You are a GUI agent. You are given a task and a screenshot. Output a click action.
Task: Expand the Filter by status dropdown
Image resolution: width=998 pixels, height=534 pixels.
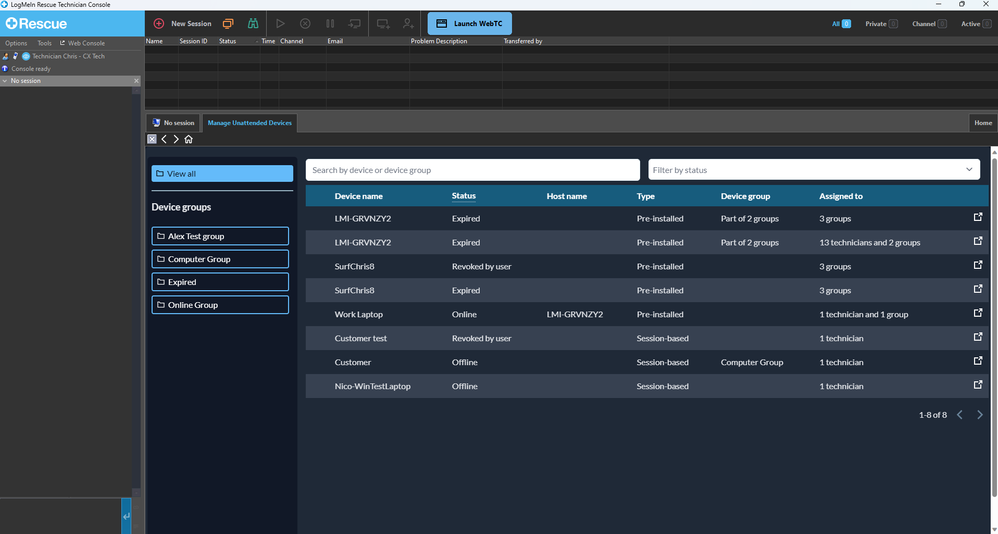813,170
